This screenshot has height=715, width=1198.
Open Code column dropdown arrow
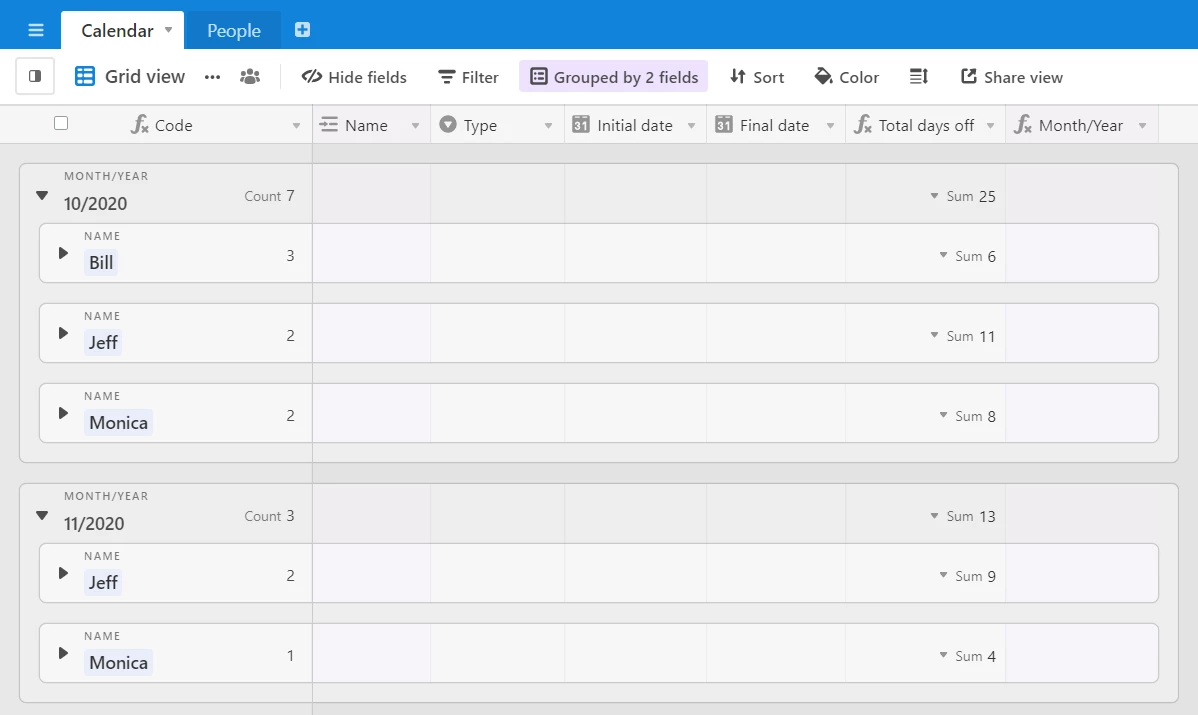[296, 126]
